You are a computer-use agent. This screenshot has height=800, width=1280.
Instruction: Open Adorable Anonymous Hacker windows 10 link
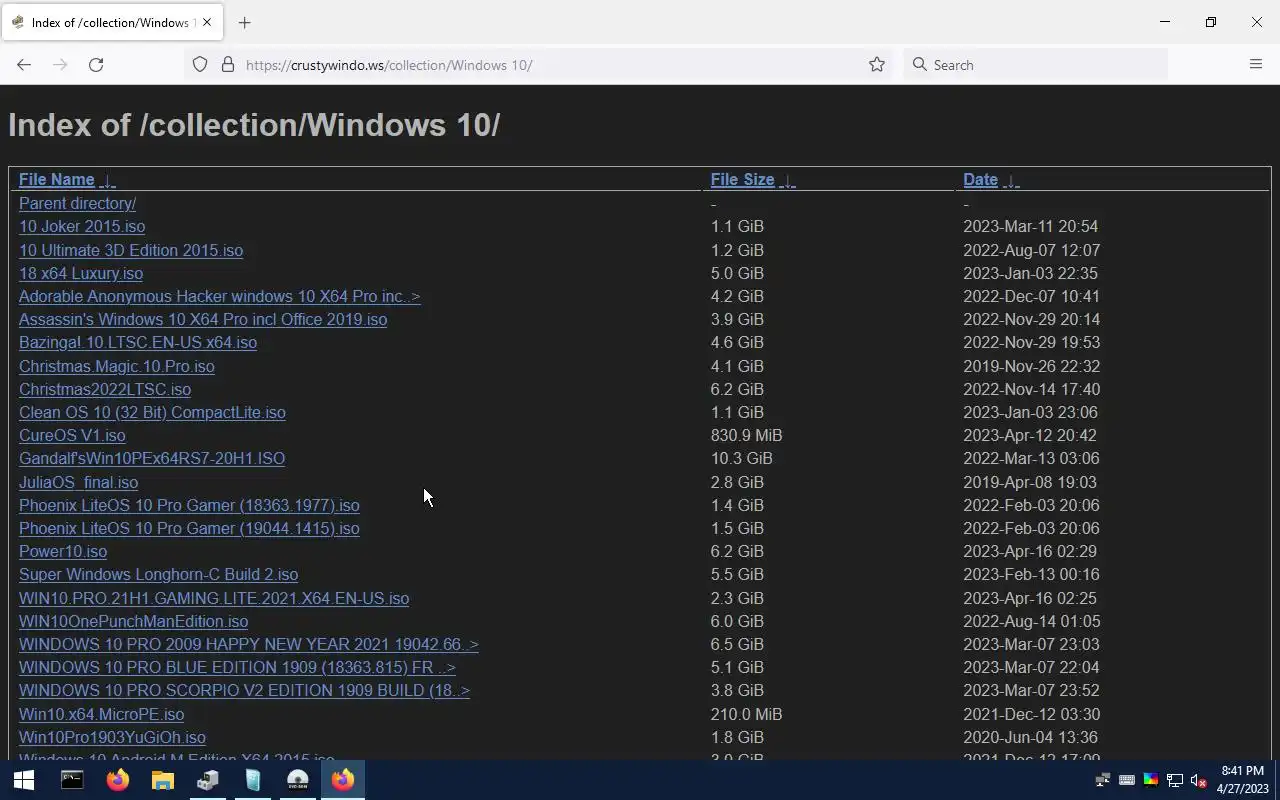pyautogui.click(x=220, y=296)
